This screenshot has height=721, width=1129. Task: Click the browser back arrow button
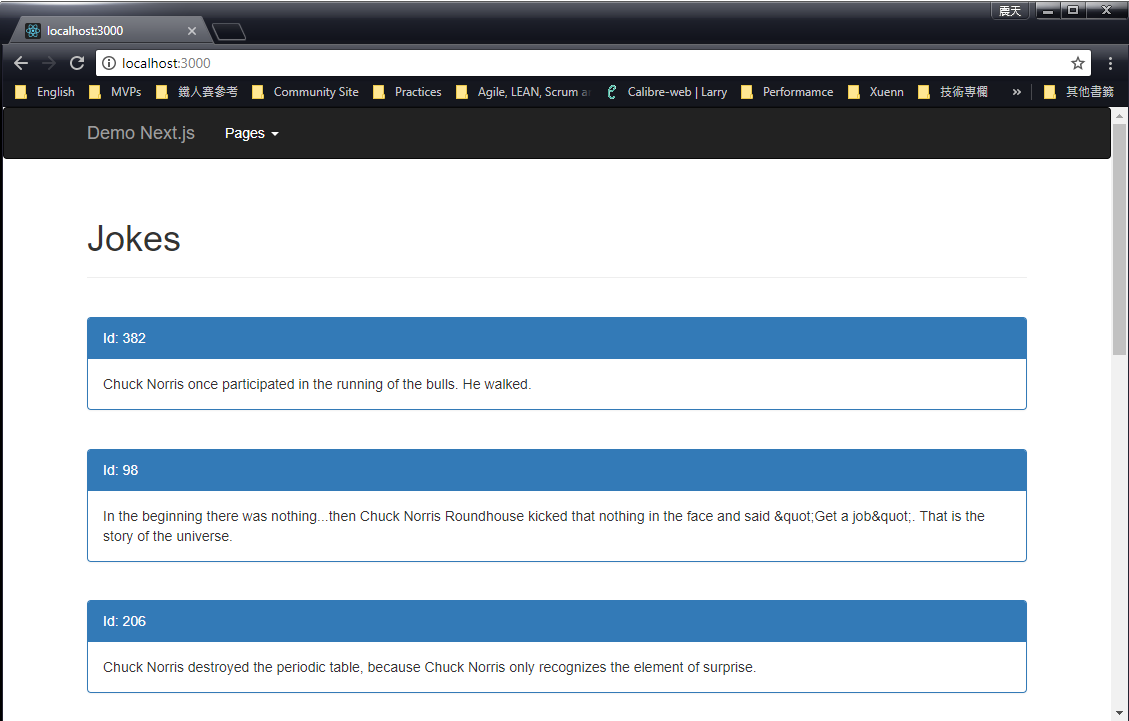point(21,63)
